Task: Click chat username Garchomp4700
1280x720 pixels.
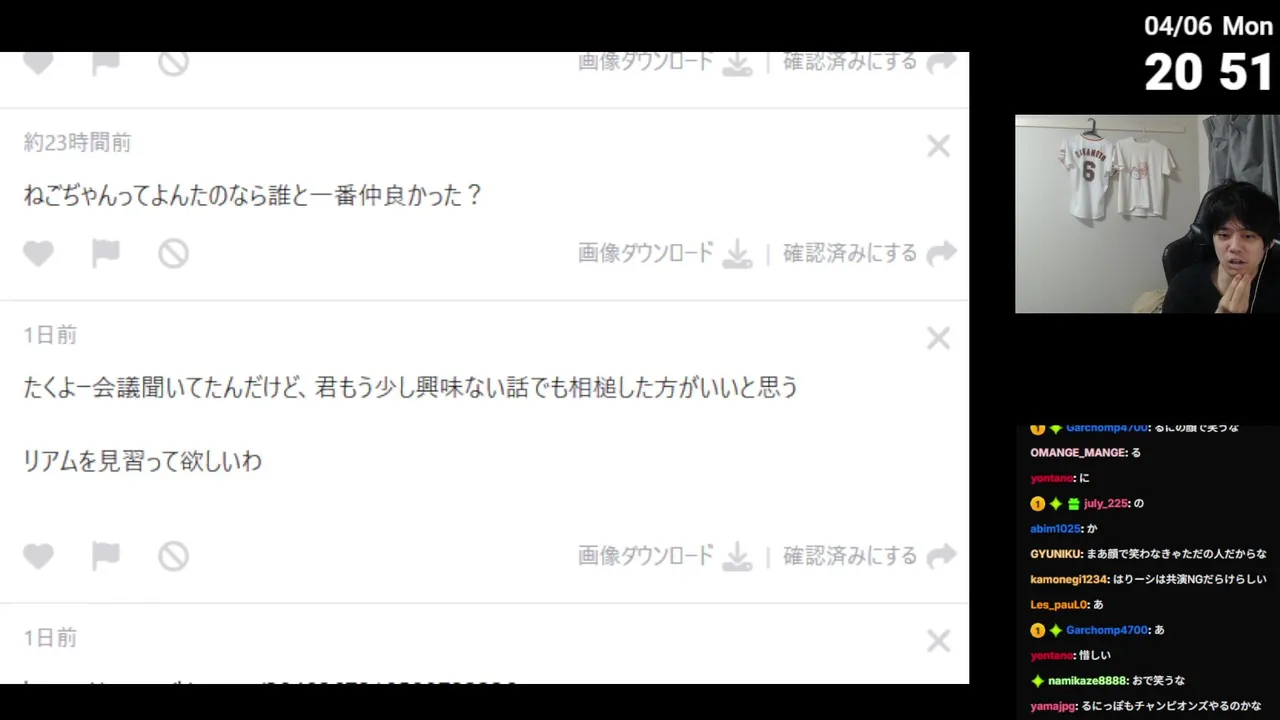Action: click(x=1107, y=630)
